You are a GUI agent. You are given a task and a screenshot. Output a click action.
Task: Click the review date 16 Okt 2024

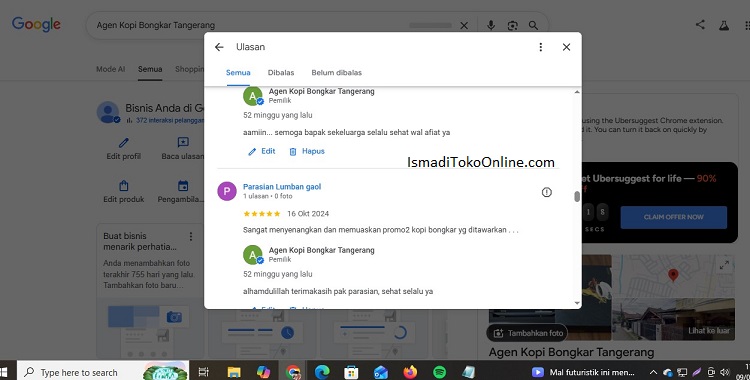(308, 213)
